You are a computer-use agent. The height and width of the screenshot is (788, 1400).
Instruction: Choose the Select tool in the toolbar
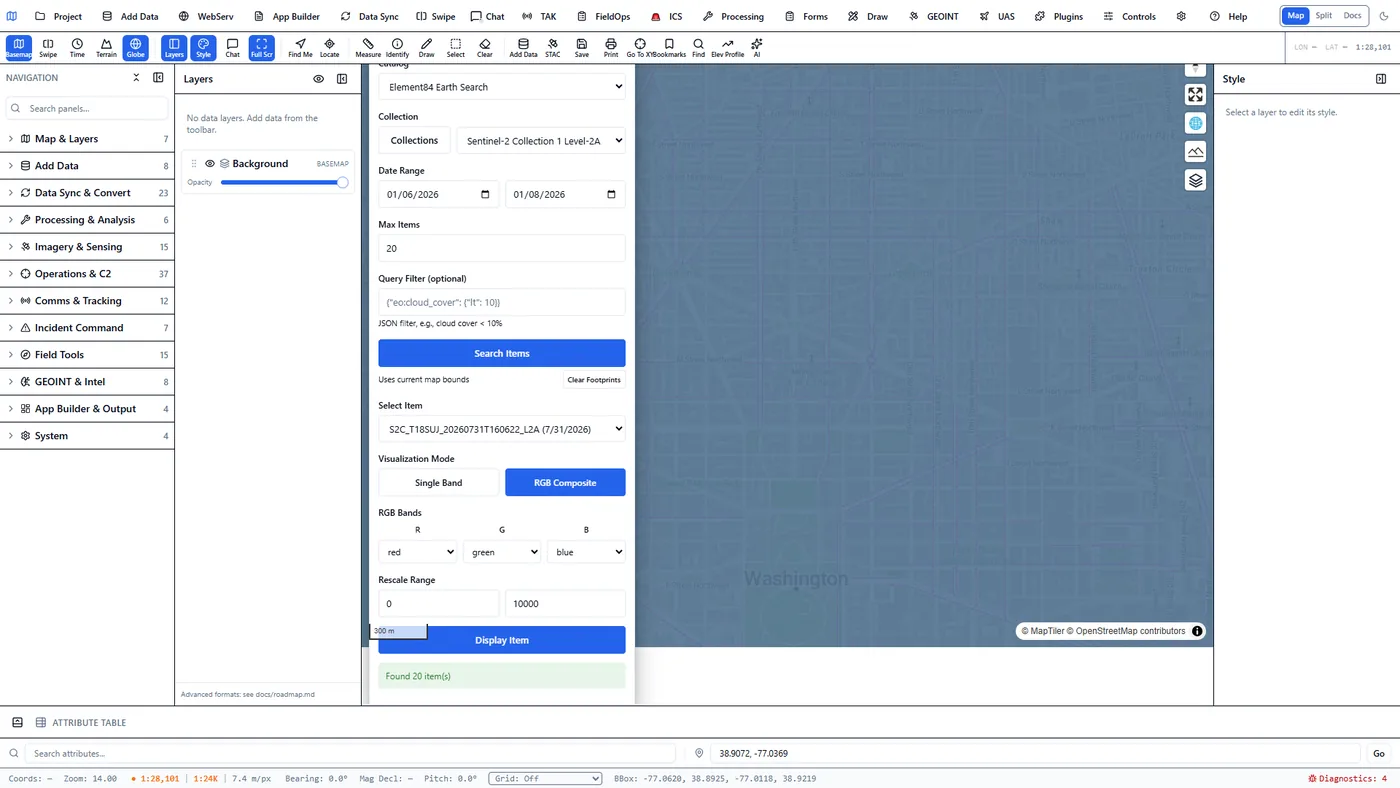point(455,47)
